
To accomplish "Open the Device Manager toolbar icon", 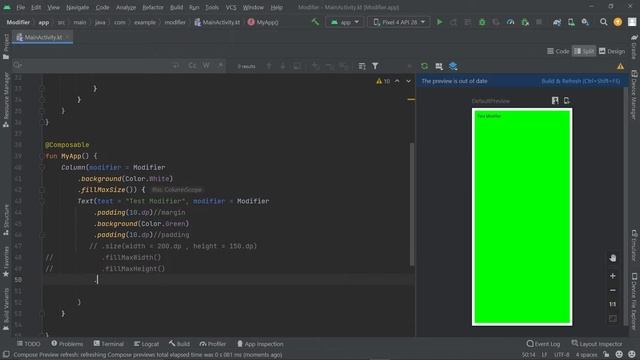I will click(x=571, y=22).
